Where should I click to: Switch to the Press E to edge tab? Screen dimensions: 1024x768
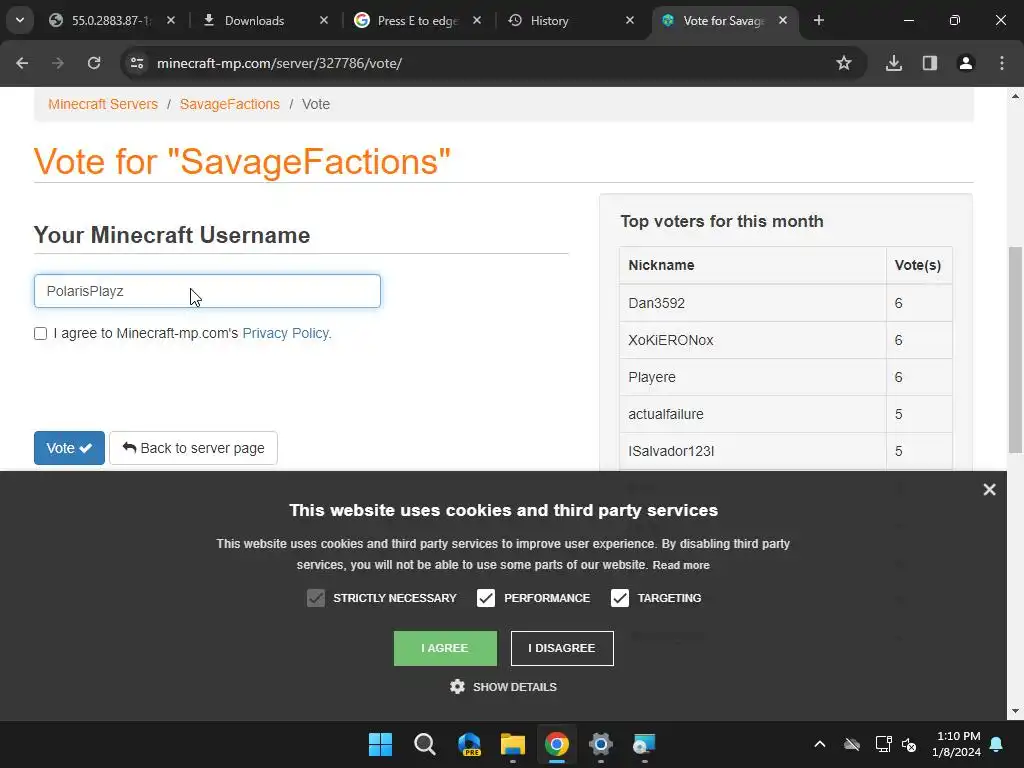coord(418,20)
